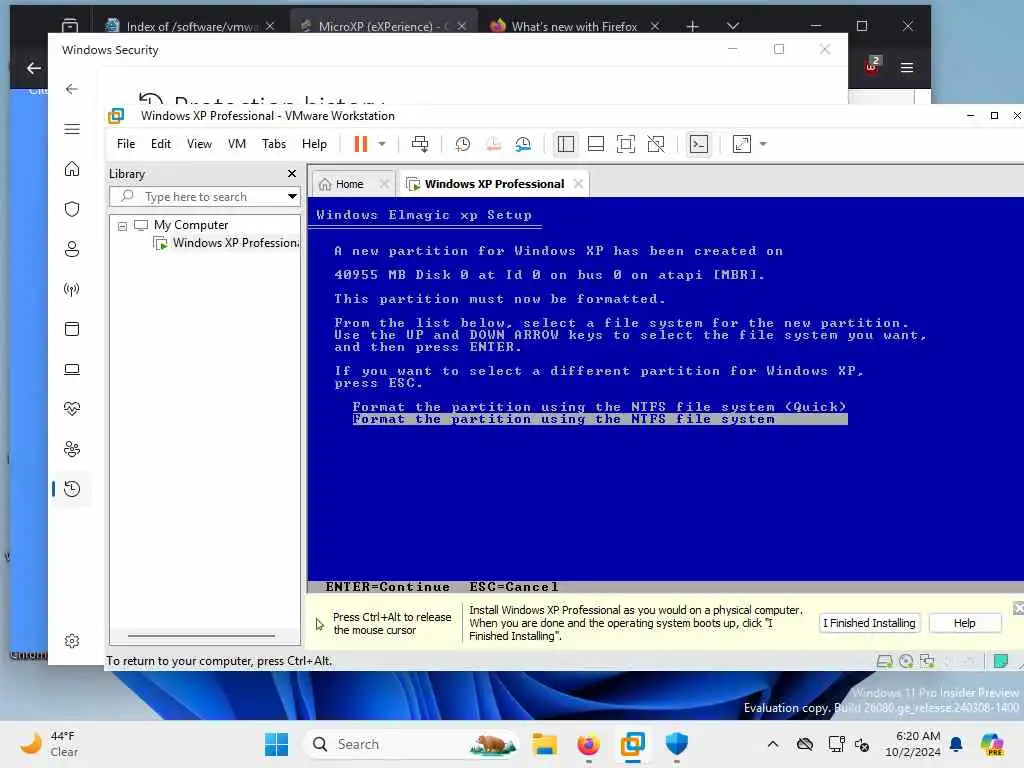
Task: Open App & browser control icon
Action: click(x=72, y=328)
